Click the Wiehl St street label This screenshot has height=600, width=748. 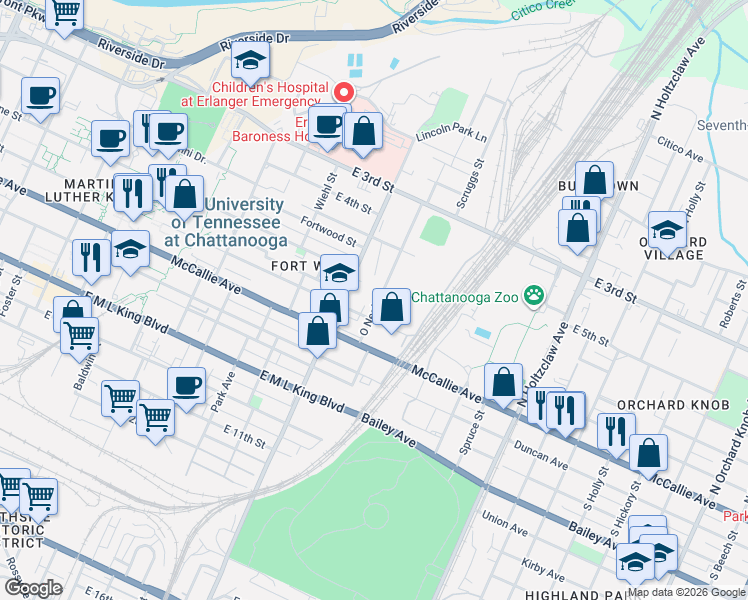325,191
